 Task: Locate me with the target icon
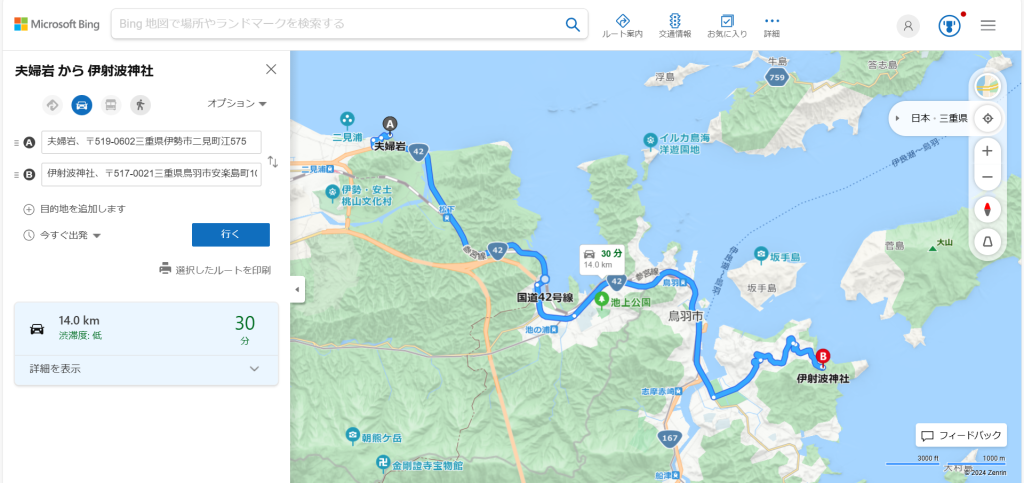987,119
